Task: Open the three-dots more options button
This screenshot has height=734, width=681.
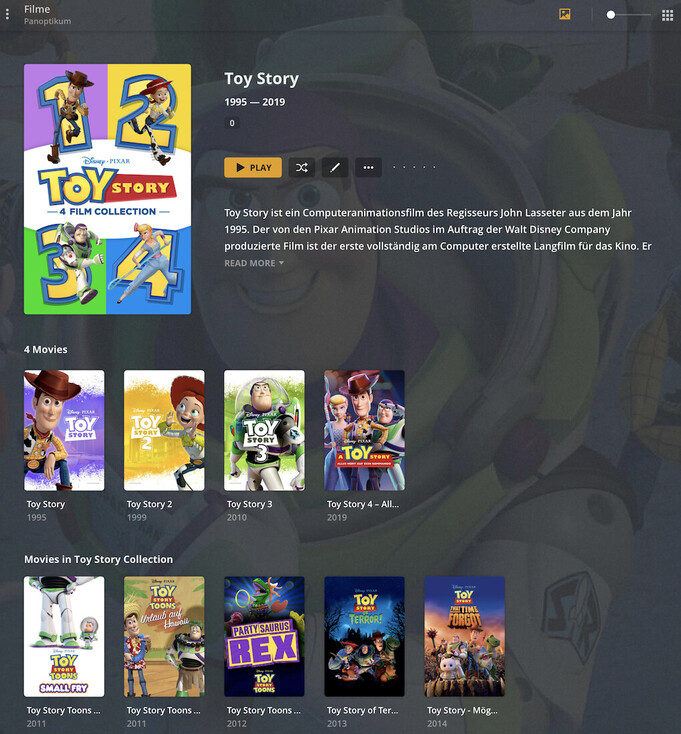Action: point(368,168)
